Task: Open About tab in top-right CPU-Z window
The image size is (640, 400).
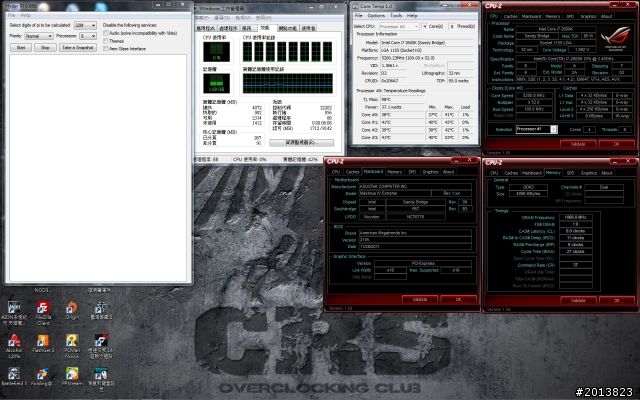Action: click(x=606, y=16)
